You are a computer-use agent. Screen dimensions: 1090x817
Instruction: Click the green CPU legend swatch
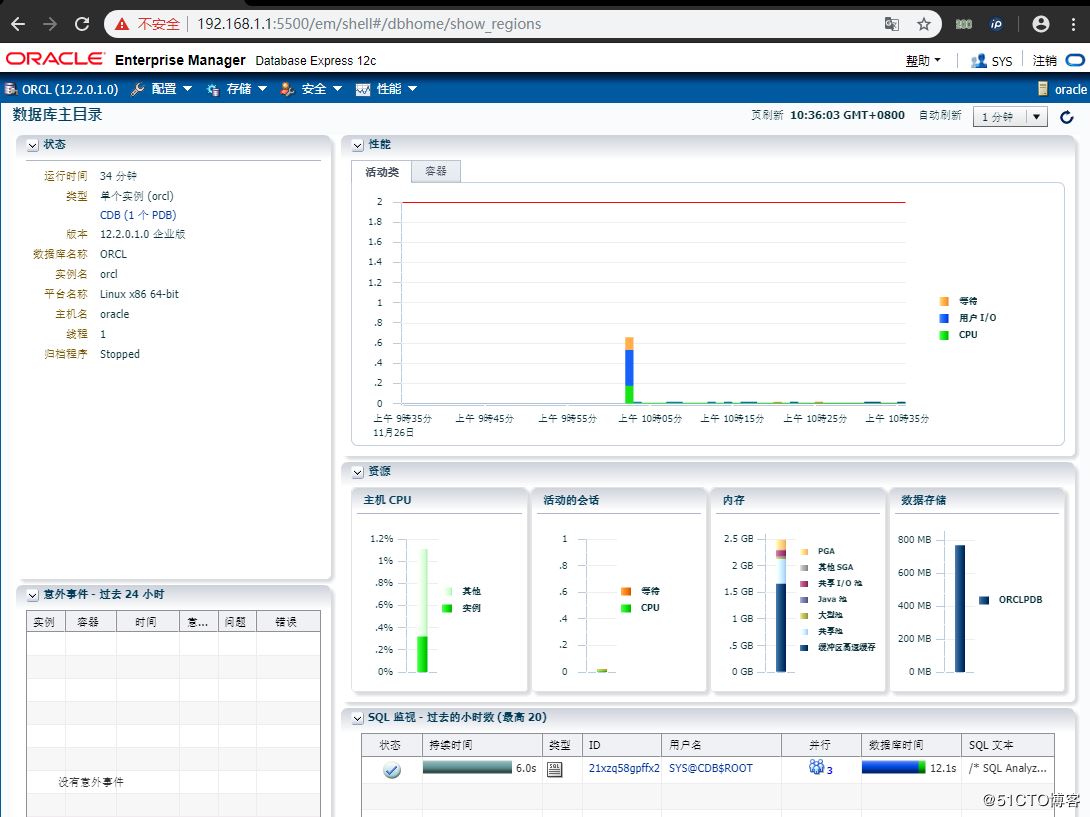pos(944,335)
